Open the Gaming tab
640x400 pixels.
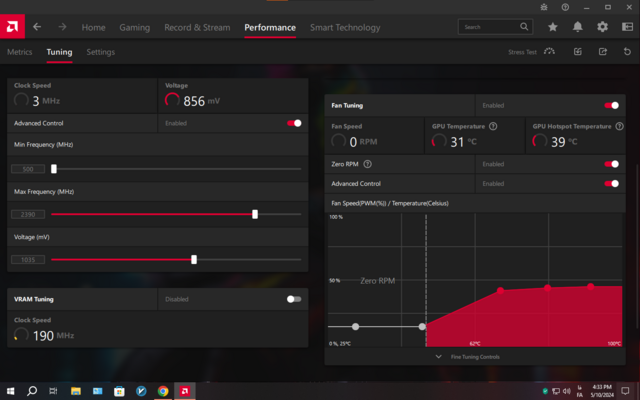(x=134, y=27)
